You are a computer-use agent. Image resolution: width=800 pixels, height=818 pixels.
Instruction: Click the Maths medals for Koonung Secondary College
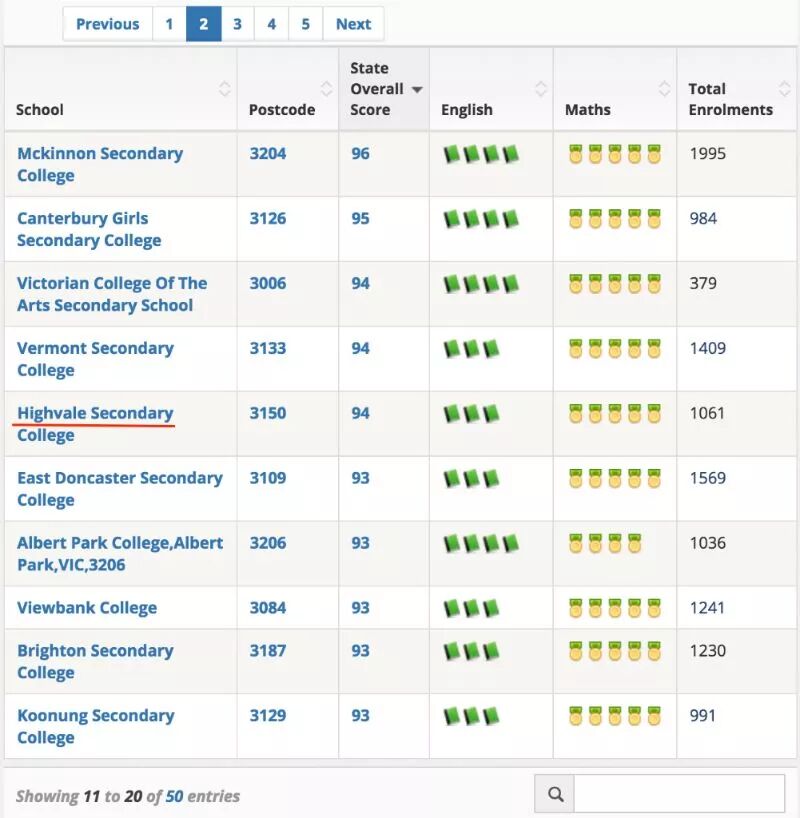615,716
